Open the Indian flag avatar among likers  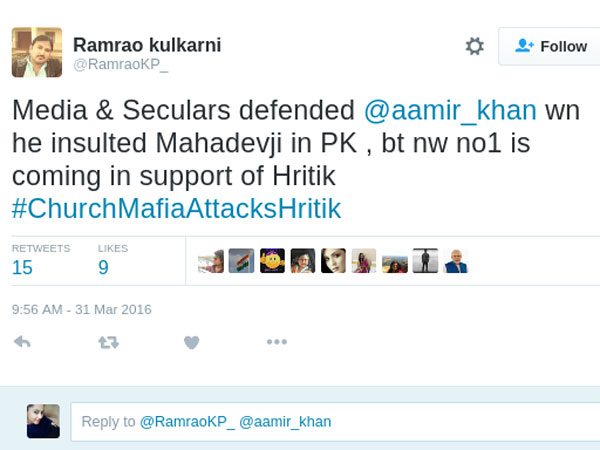[241, 262]
